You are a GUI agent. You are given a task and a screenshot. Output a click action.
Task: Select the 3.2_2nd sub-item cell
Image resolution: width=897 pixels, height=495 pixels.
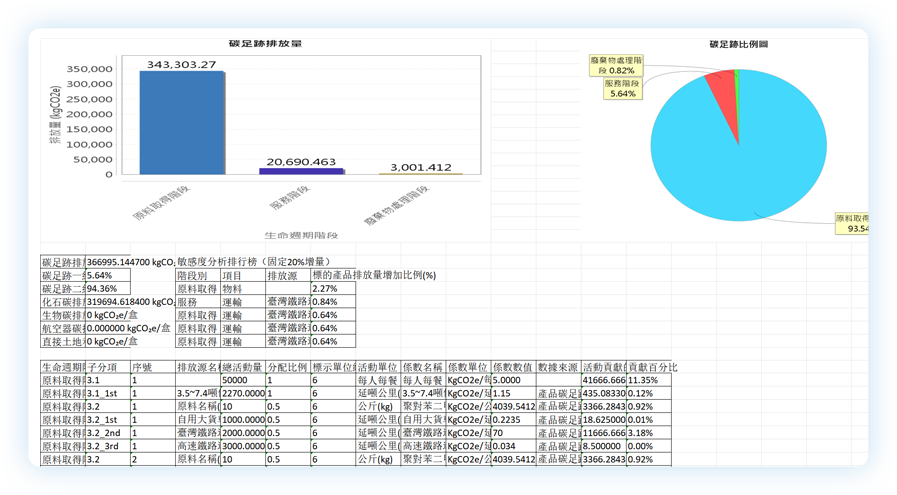coord(108,433)
